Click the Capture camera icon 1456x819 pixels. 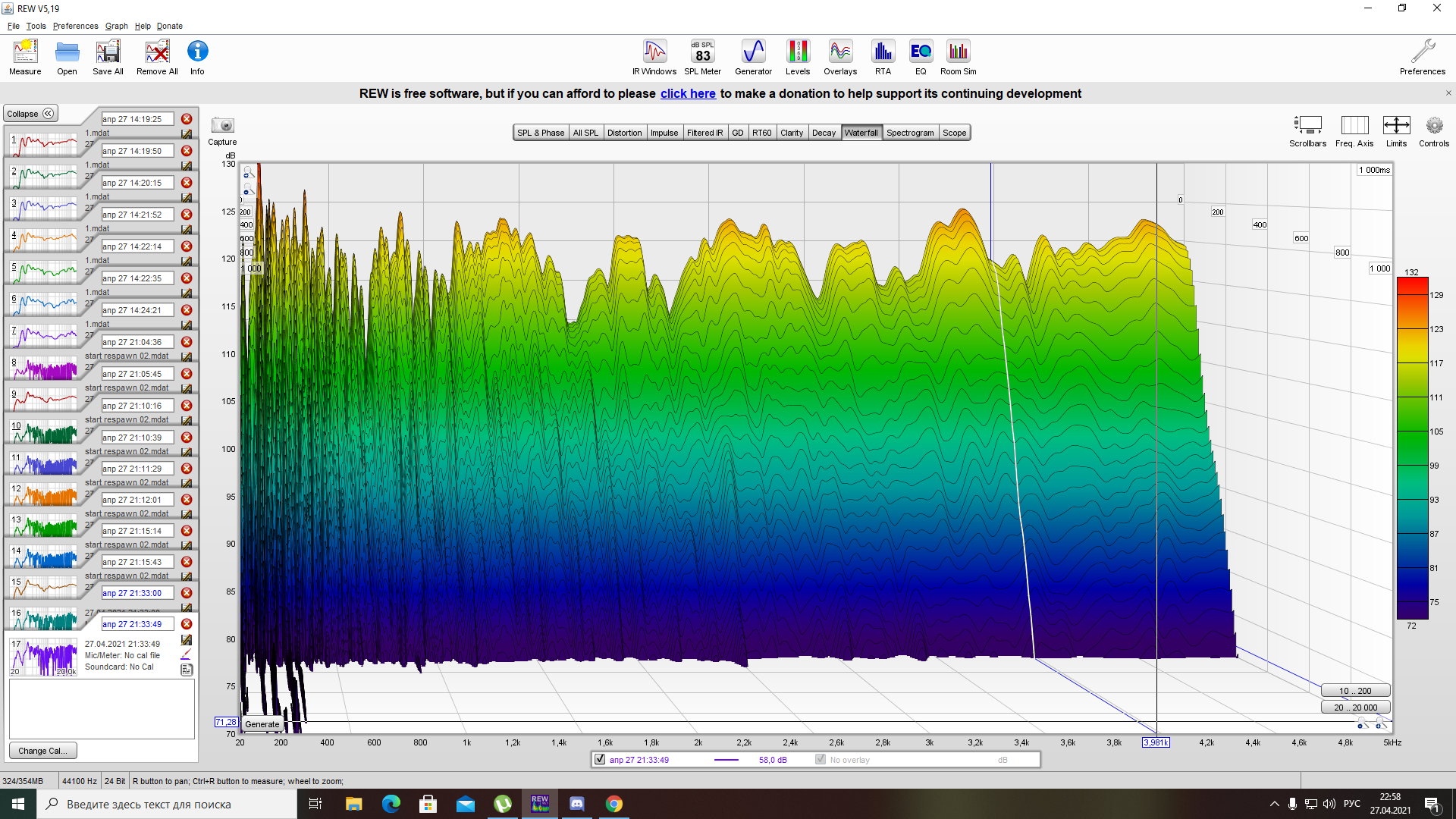coord(222,126)
